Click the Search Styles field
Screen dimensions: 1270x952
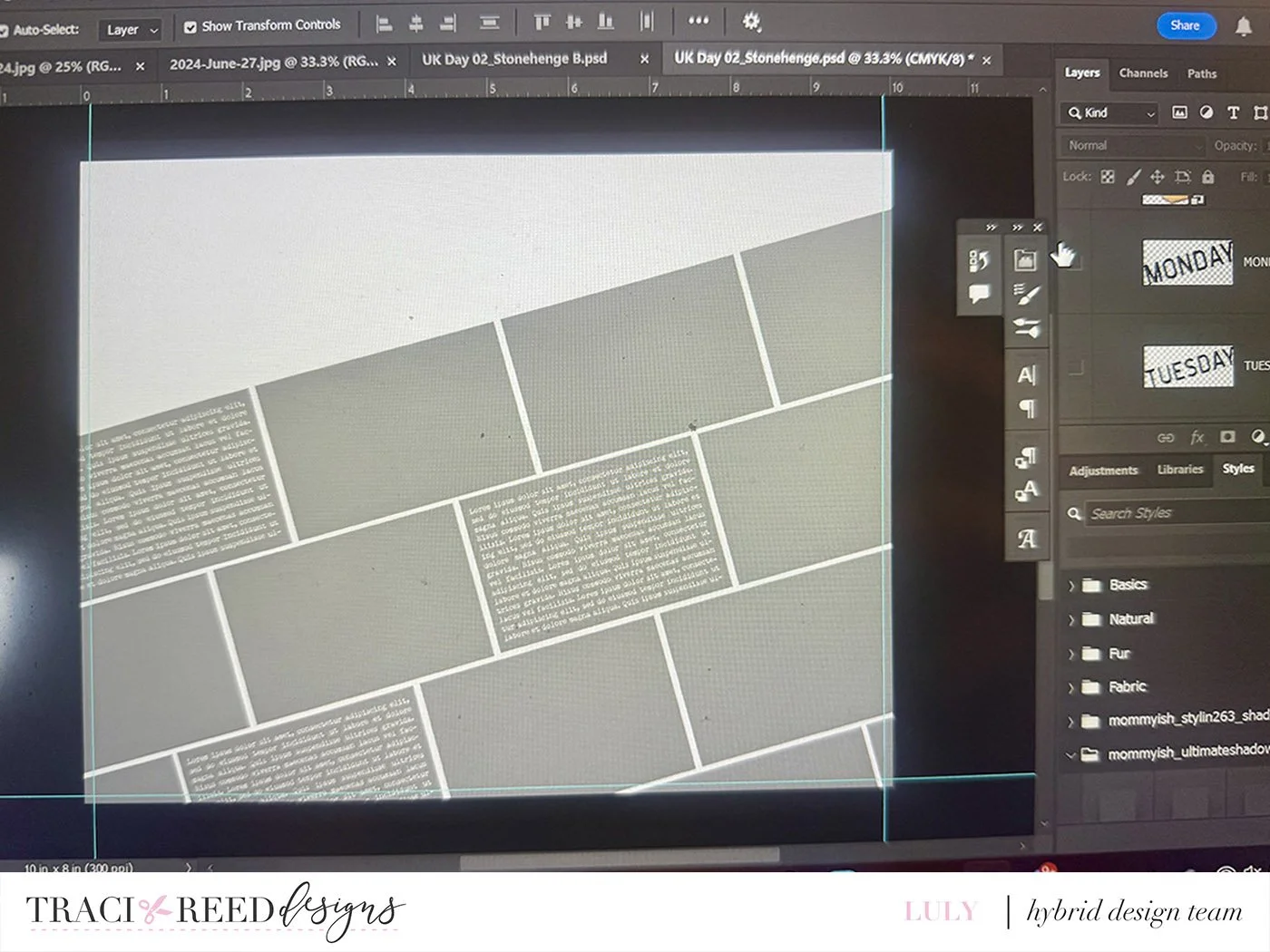pyautogui.click(x=1177, y=513)
